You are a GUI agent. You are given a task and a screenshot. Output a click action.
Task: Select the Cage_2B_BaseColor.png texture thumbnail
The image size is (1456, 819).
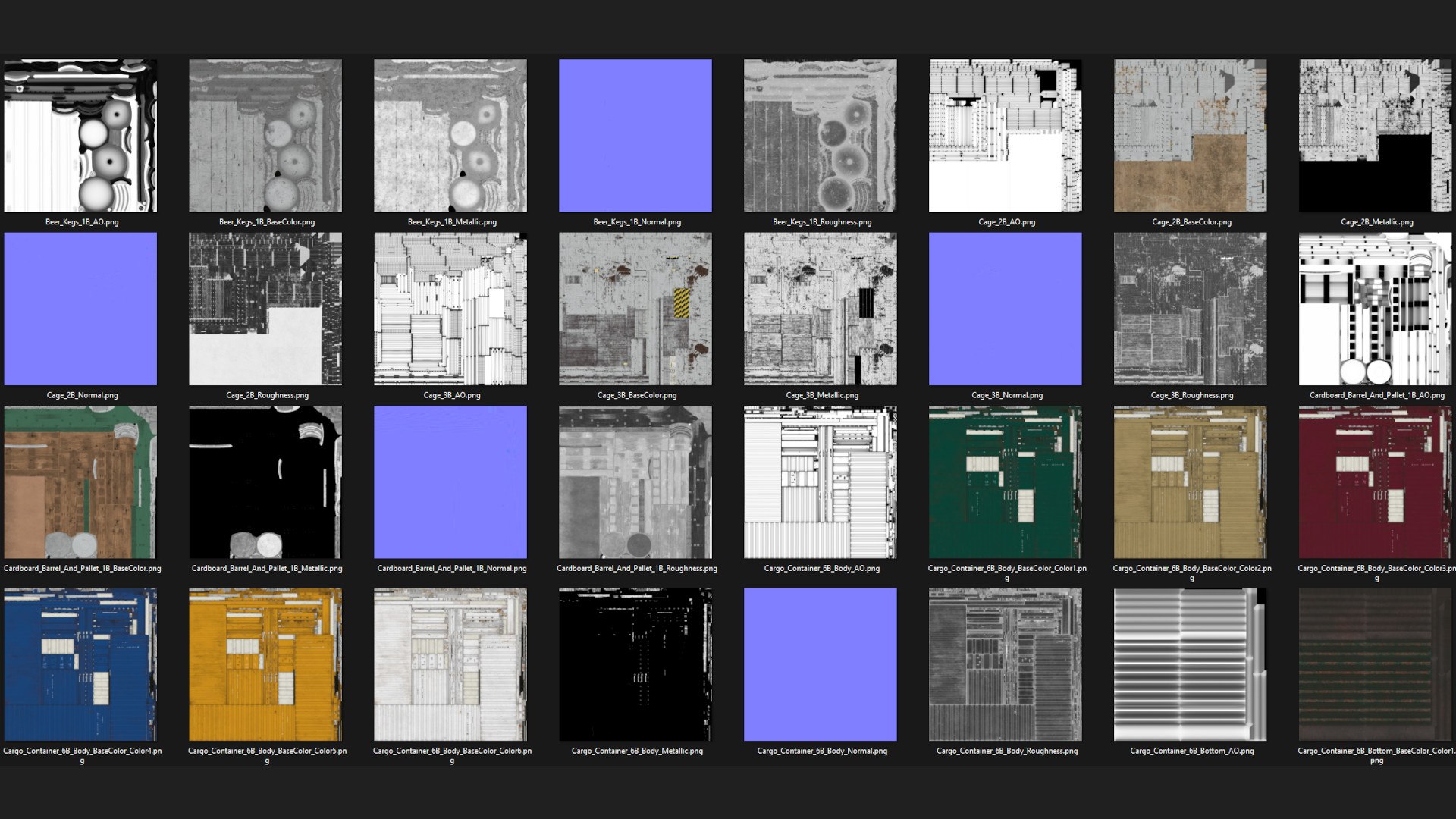(1191, 136)
